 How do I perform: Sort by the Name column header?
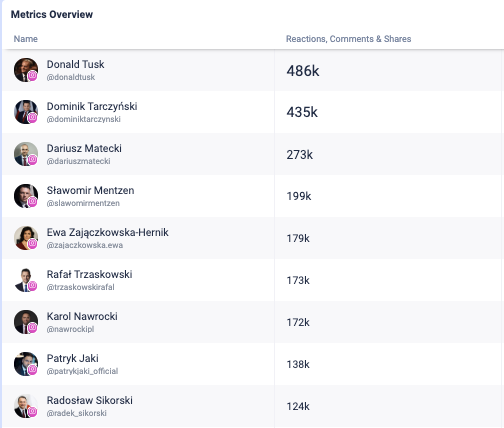pos(26,39)
